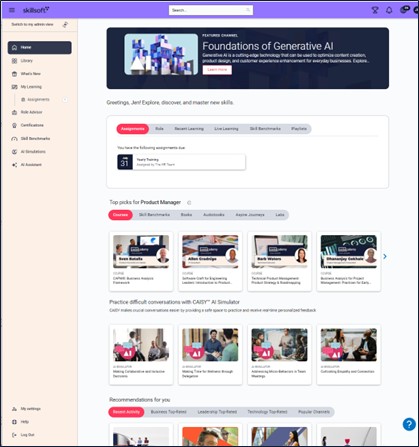Click the Help icon in the sidebar
Image resolution: width=419 pixels, height=447 pixels.
click(x=14, y=422)
